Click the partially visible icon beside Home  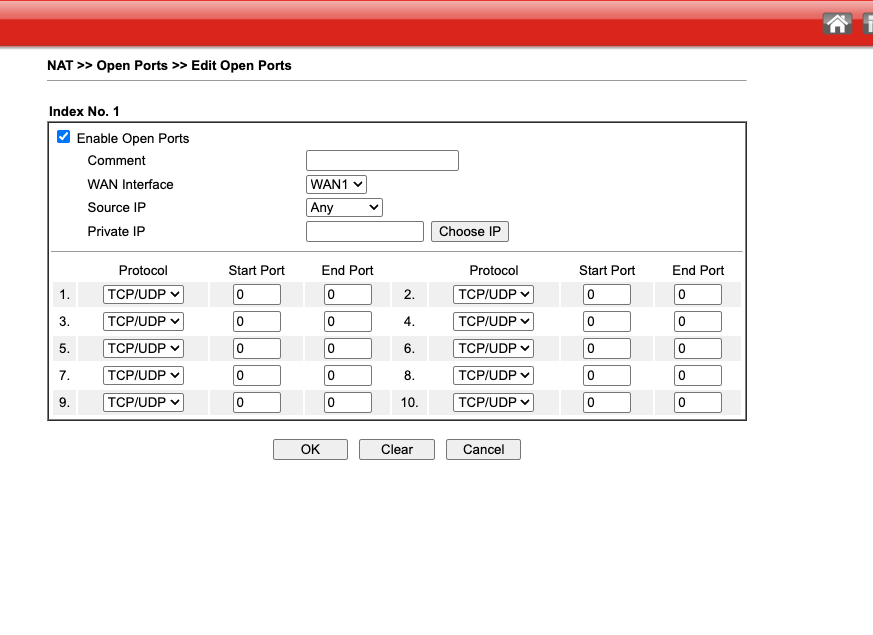coord(866,23)
